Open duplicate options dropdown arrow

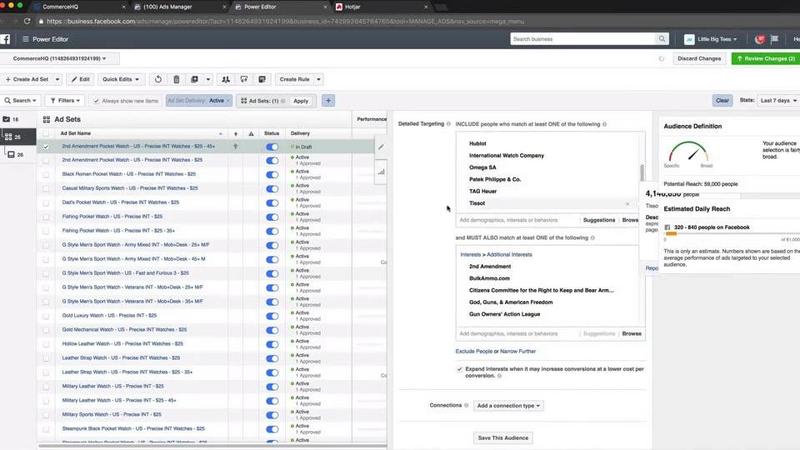pos(208,80)
